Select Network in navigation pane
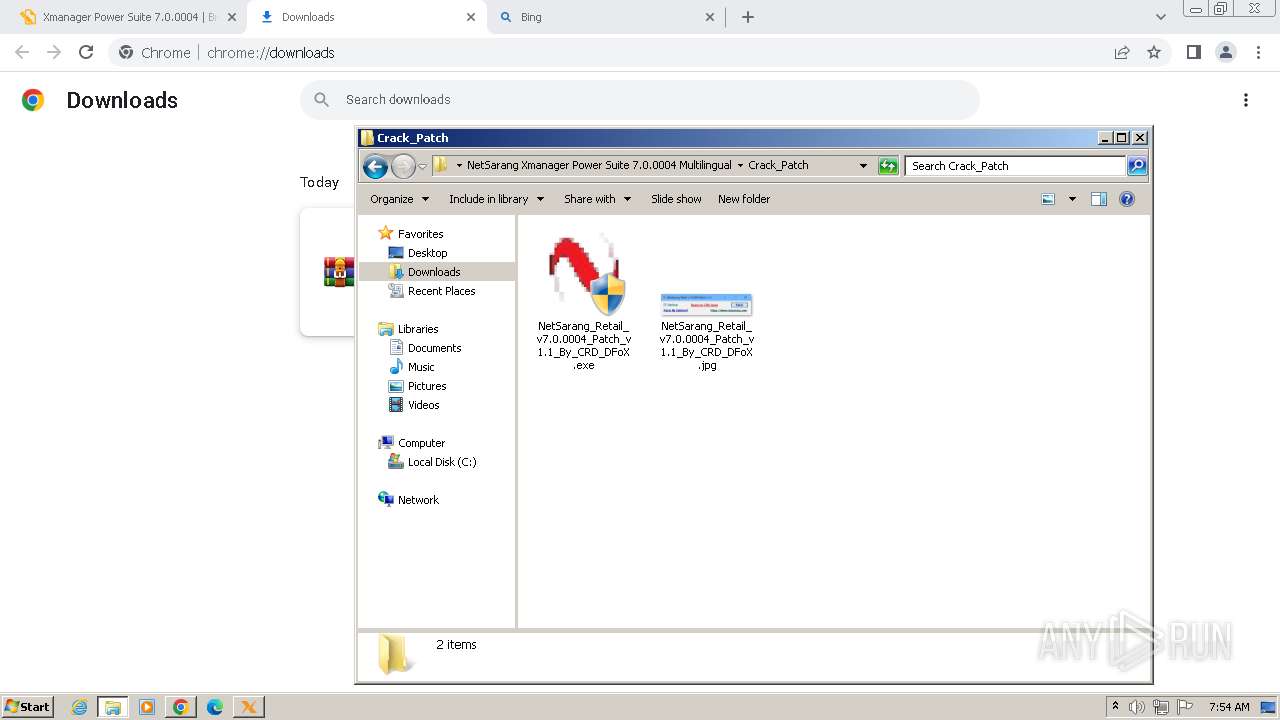The width and height of the screenshot is (1280, 720). click(x=418, y=500)
